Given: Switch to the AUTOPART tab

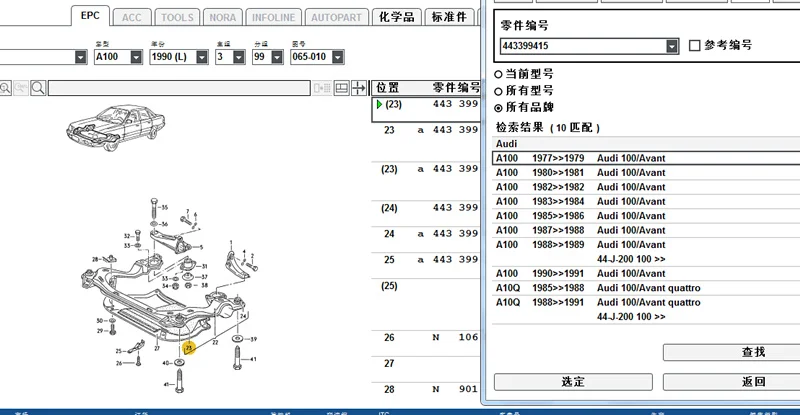Looking at the screenshot, I should (x=337, y=17).
